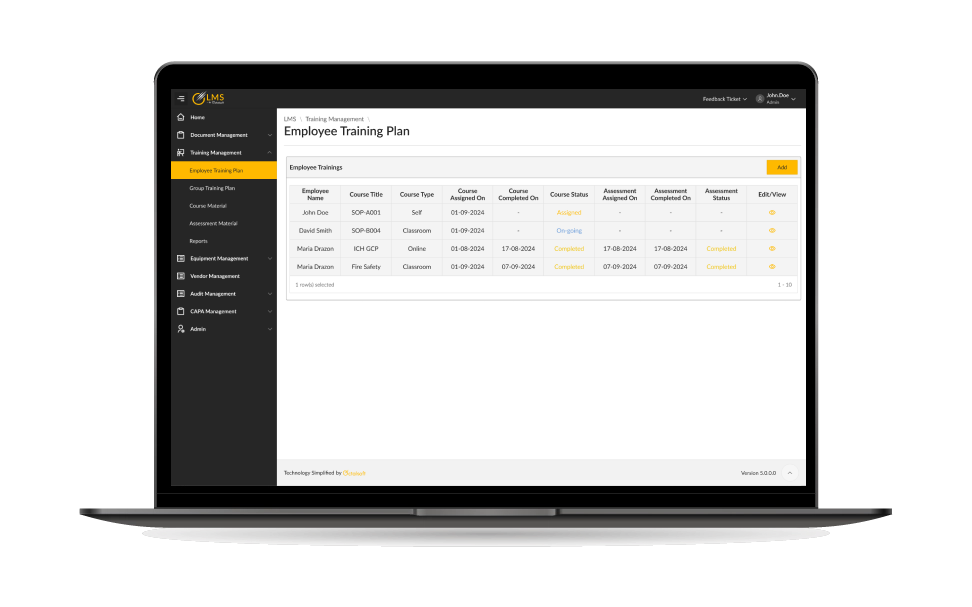Select Course Material in sidebar
The image size is (972, 607).
tap(207, 206)
